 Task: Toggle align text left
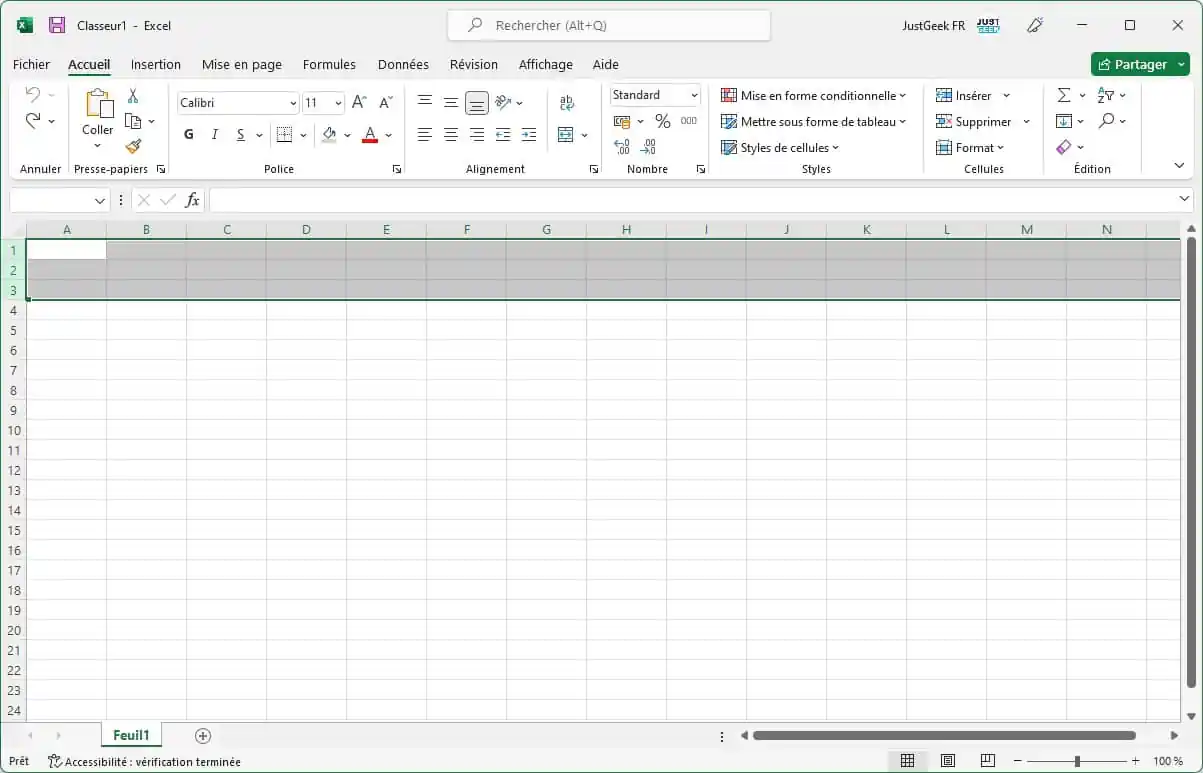click(x=425, y=135)
